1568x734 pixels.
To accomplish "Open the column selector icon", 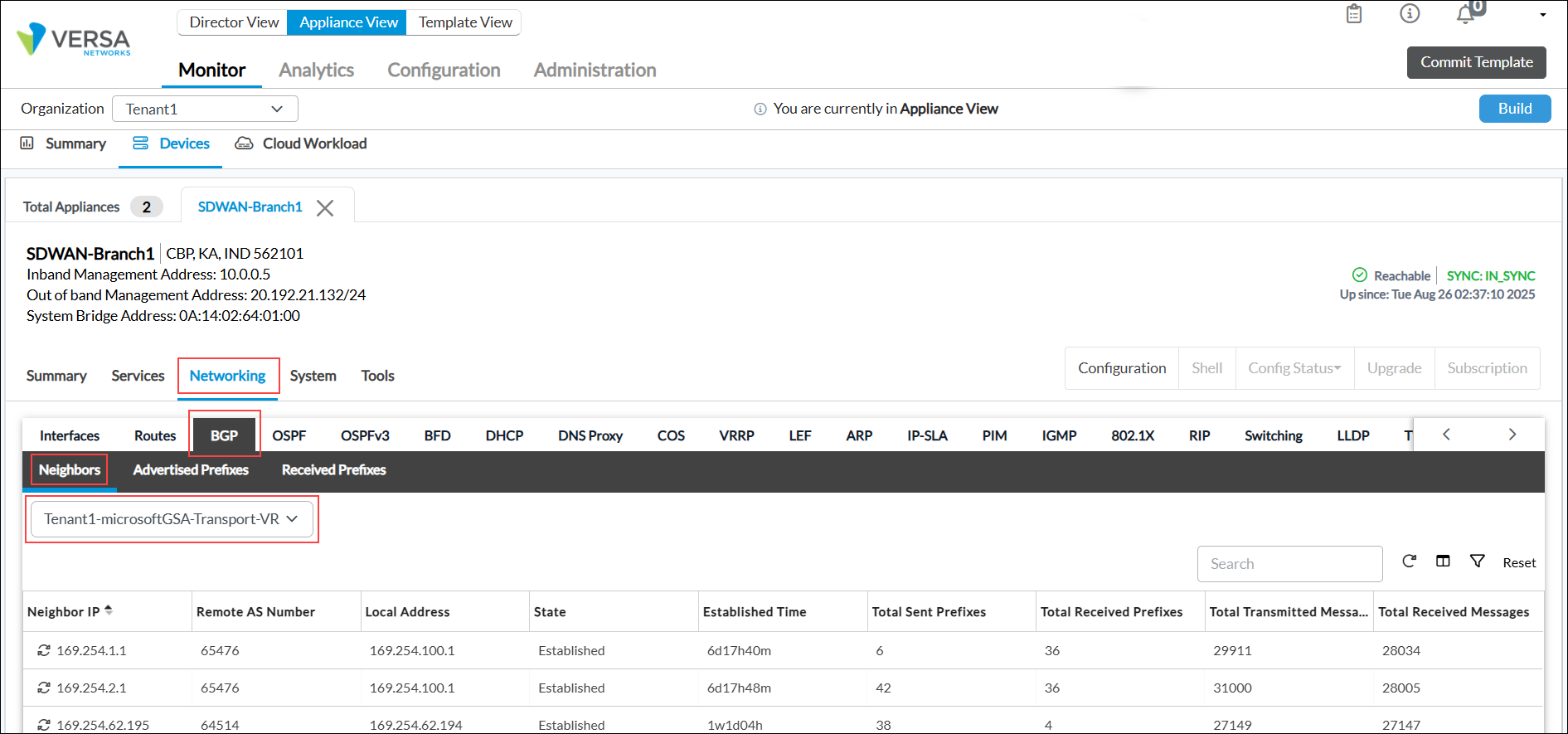I will pyautogui.click(x=1443, y=561).
